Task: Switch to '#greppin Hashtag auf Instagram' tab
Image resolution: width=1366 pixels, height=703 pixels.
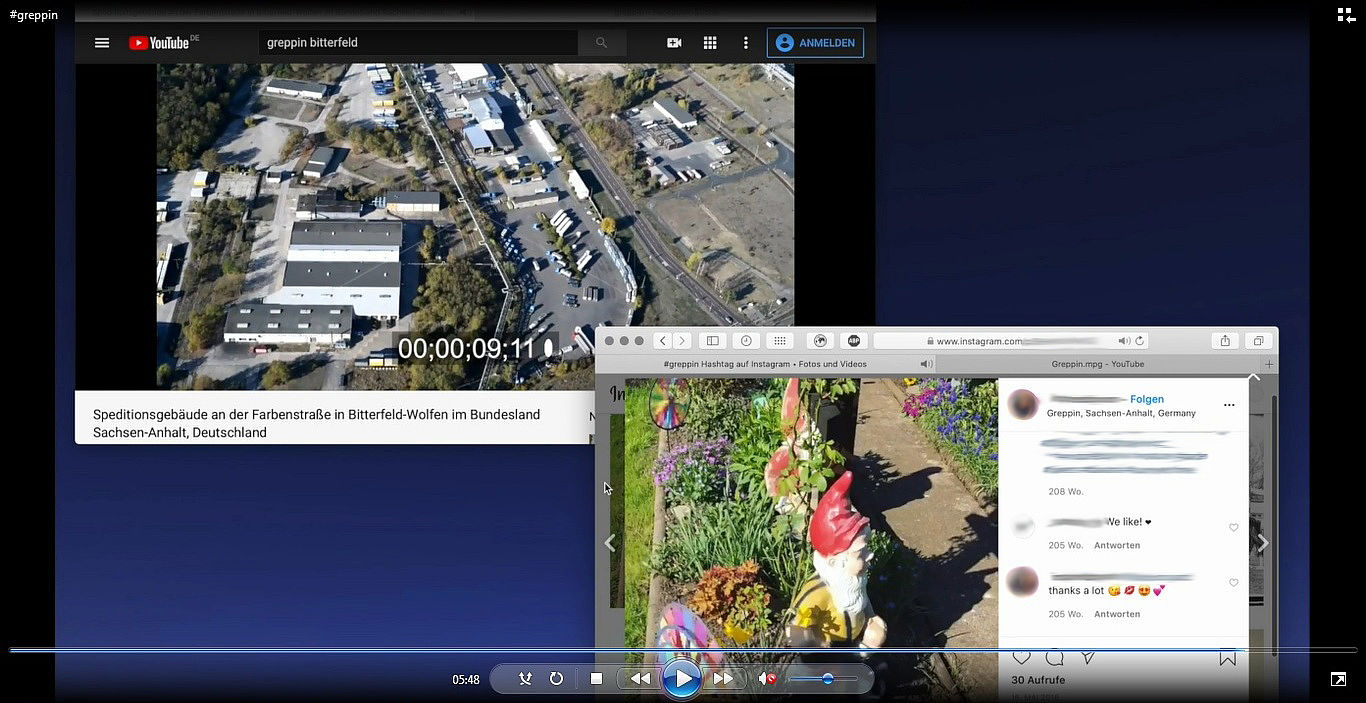Action: tap(766, 364)
